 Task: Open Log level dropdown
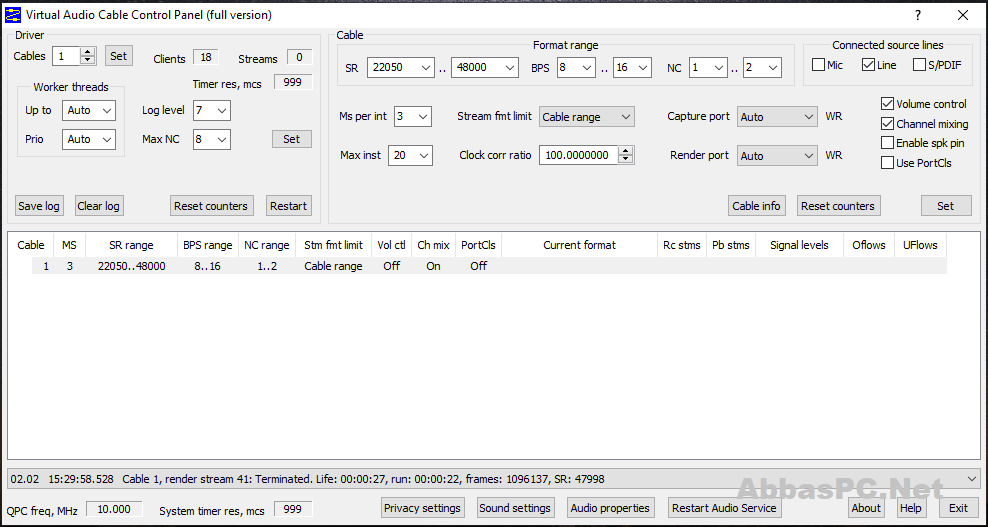coord(212,110)
